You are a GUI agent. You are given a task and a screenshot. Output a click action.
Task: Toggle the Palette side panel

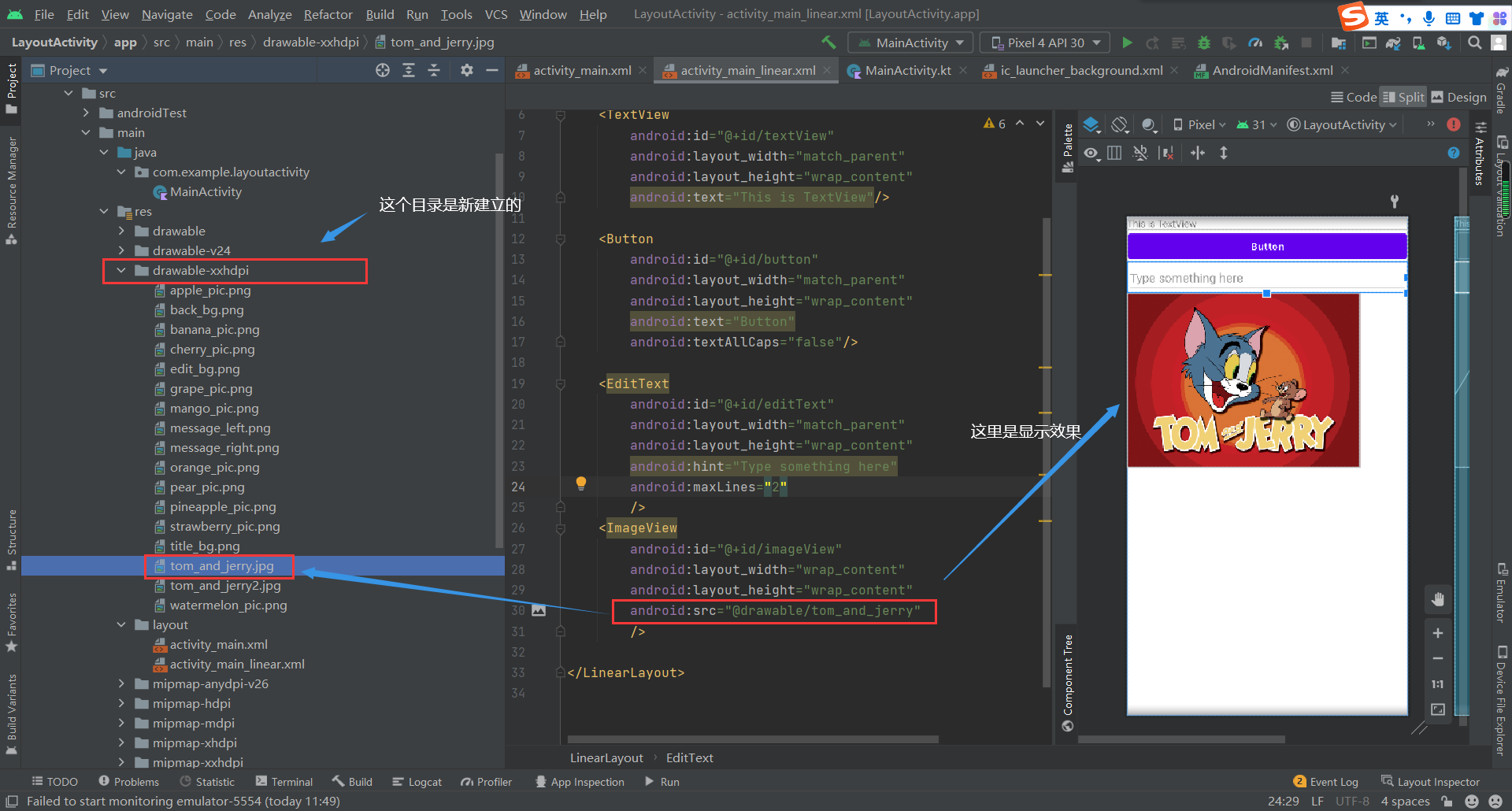1068,148
